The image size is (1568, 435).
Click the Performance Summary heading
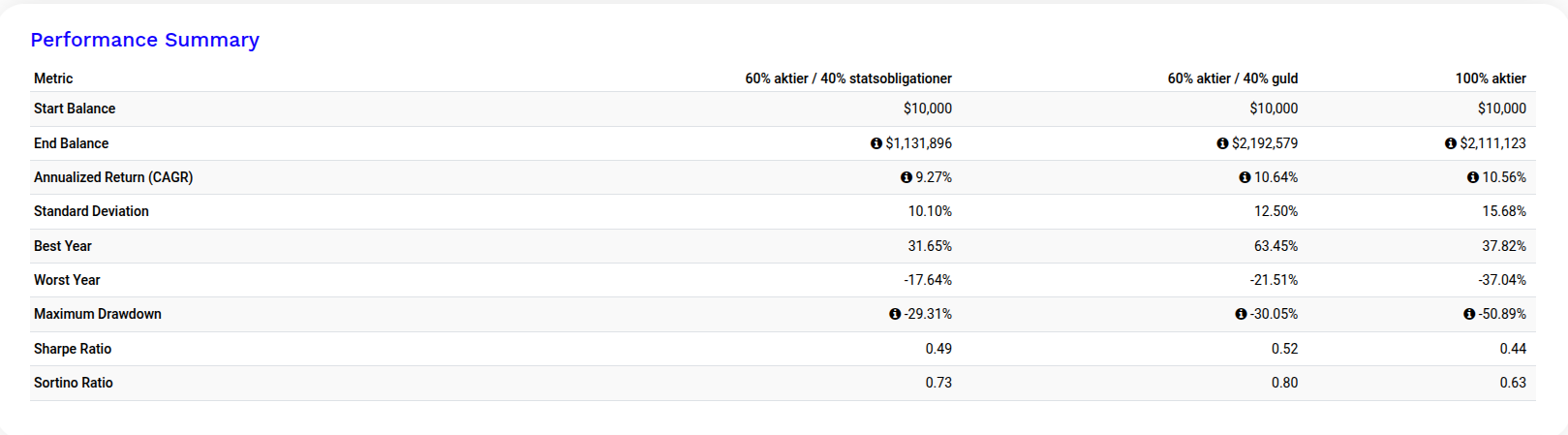pyautogui.click(x=144, y=40)
